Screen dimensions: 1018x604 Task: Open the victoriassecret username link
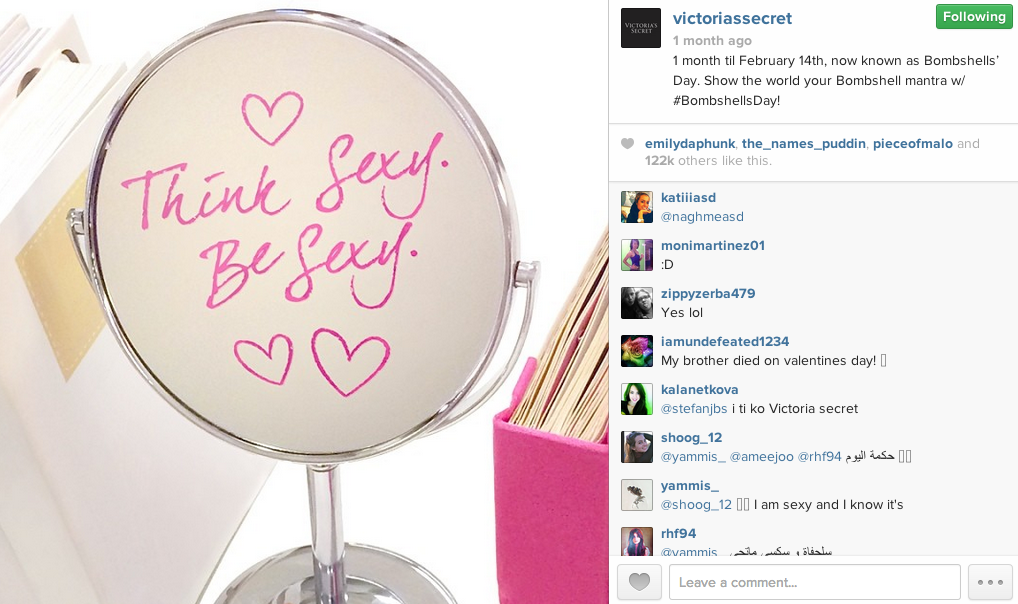pyautogui.click(x=732, y=18)
